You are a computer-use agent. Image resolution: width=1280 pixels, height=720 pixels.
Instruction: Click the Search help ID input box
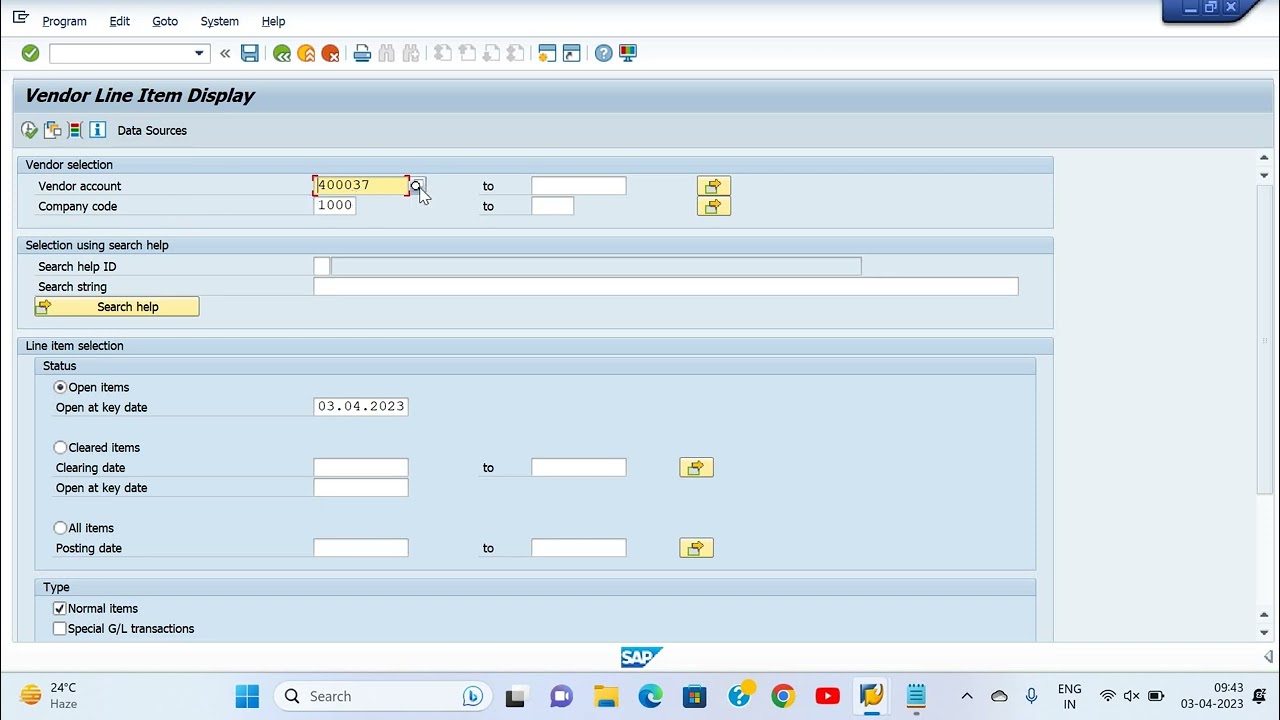coord(321,266)
